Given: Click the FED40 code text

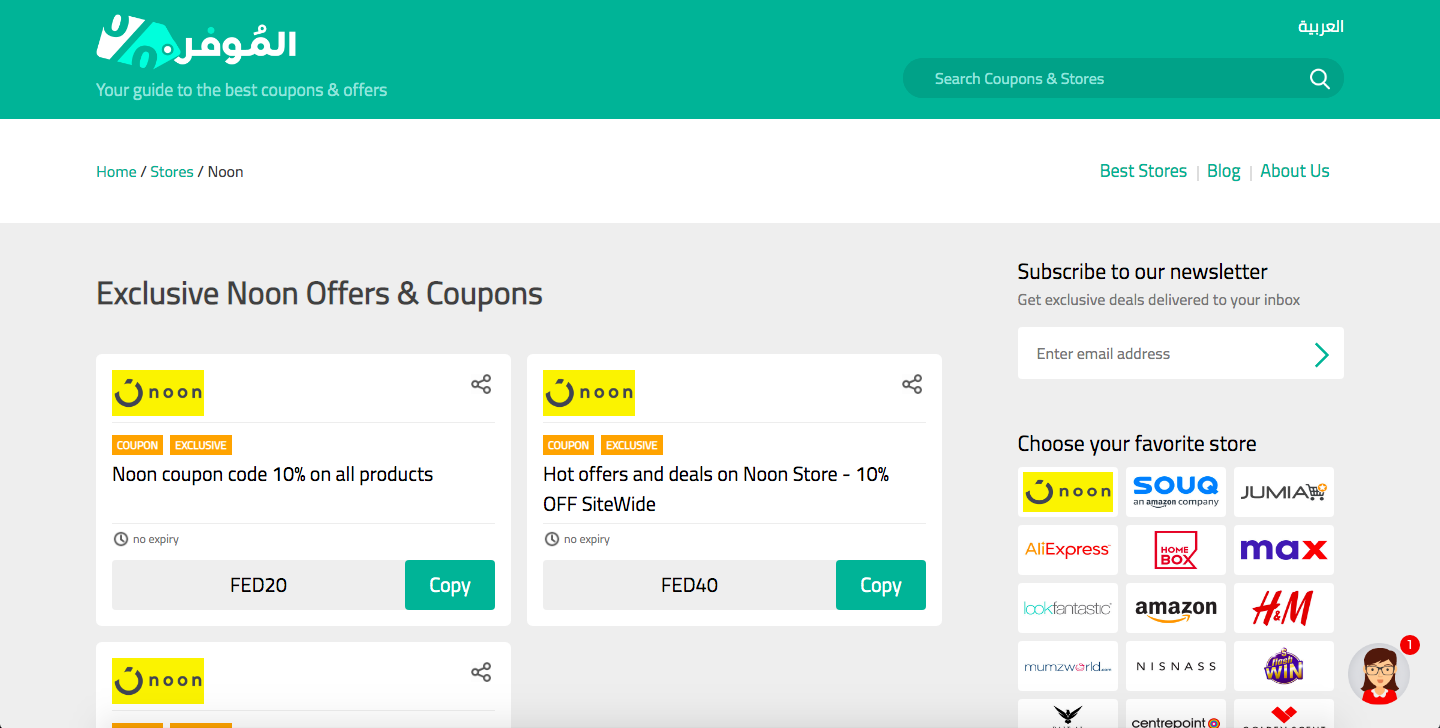Looking at the screenshot, I should point(690,585).
